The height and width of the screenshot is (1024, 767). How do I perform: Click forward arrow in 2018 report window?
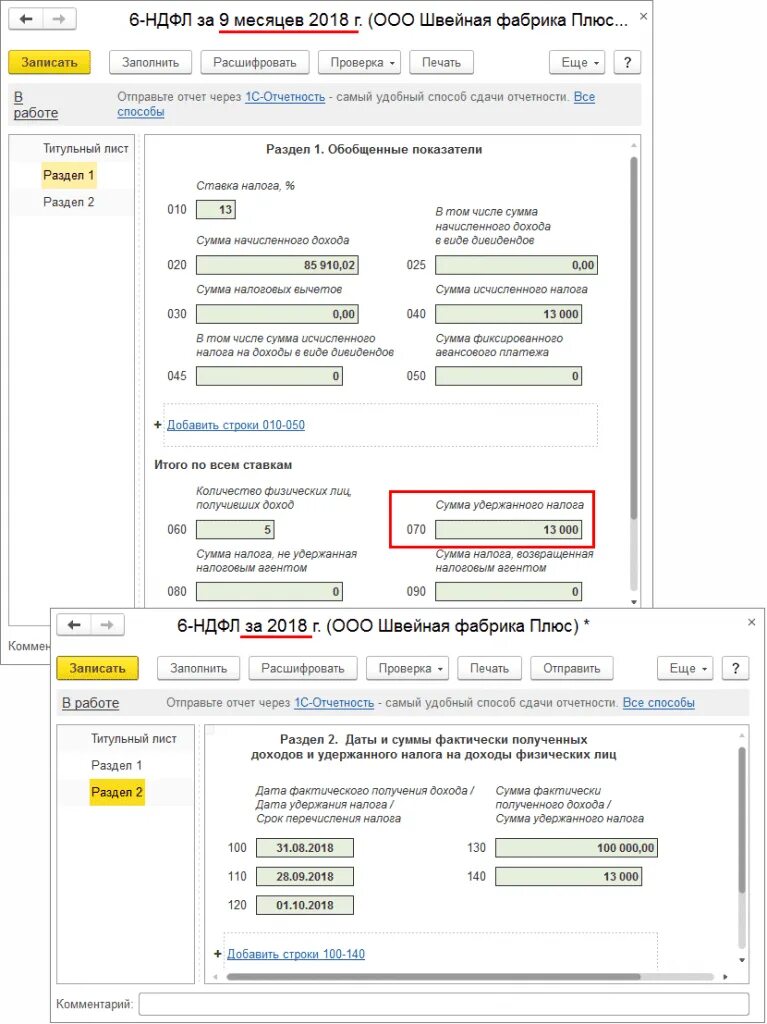pos(107,625)
